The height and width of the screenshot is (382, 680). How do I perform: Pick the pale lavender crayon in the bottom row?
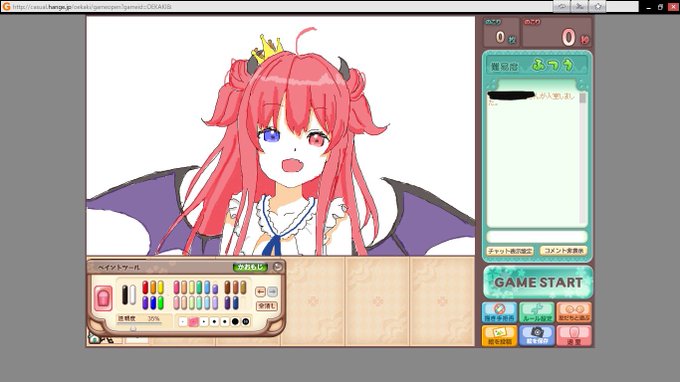(x=215, y=303)
